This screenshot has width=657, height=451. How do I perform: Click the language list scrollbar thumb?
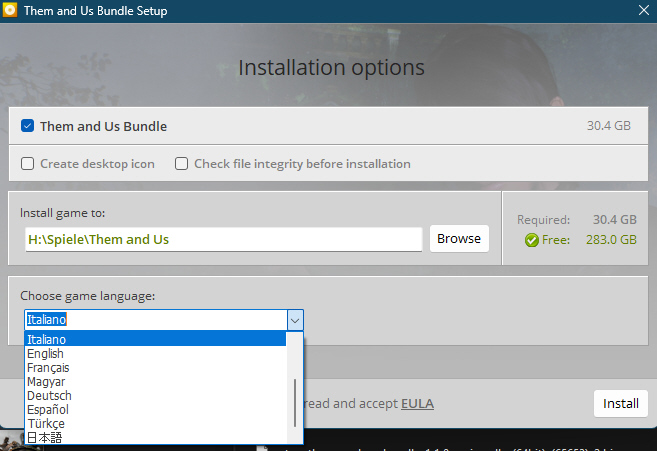coord(295,403)
